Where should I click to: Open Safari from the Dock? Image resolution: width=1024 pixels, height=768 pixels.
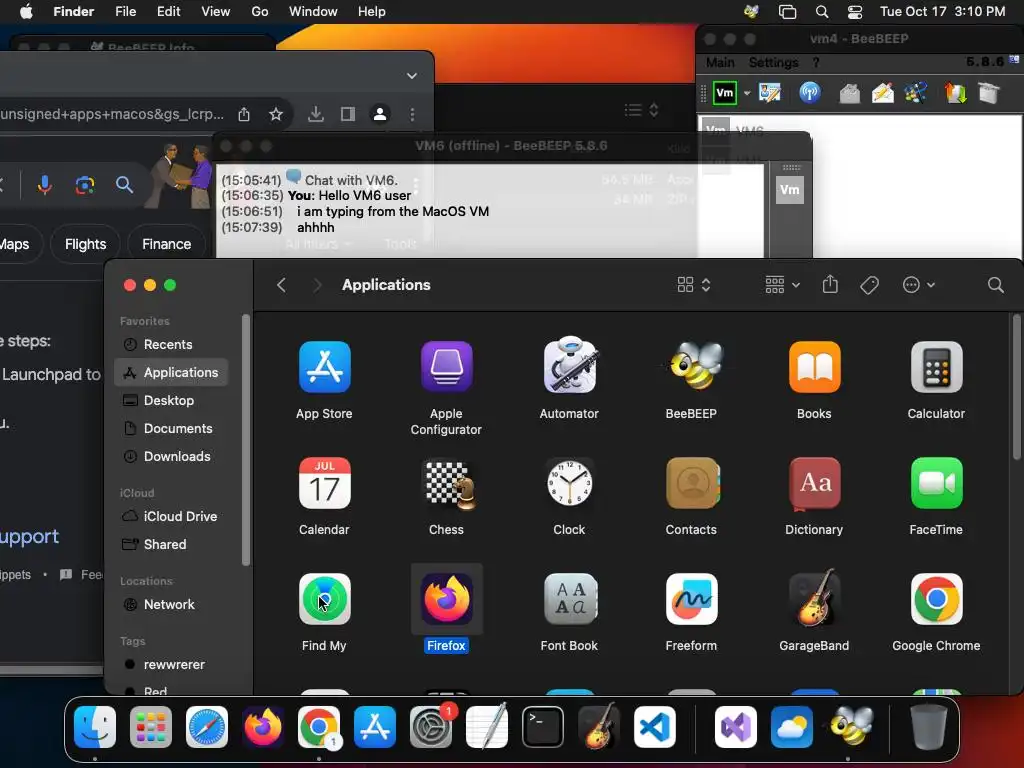207,727
